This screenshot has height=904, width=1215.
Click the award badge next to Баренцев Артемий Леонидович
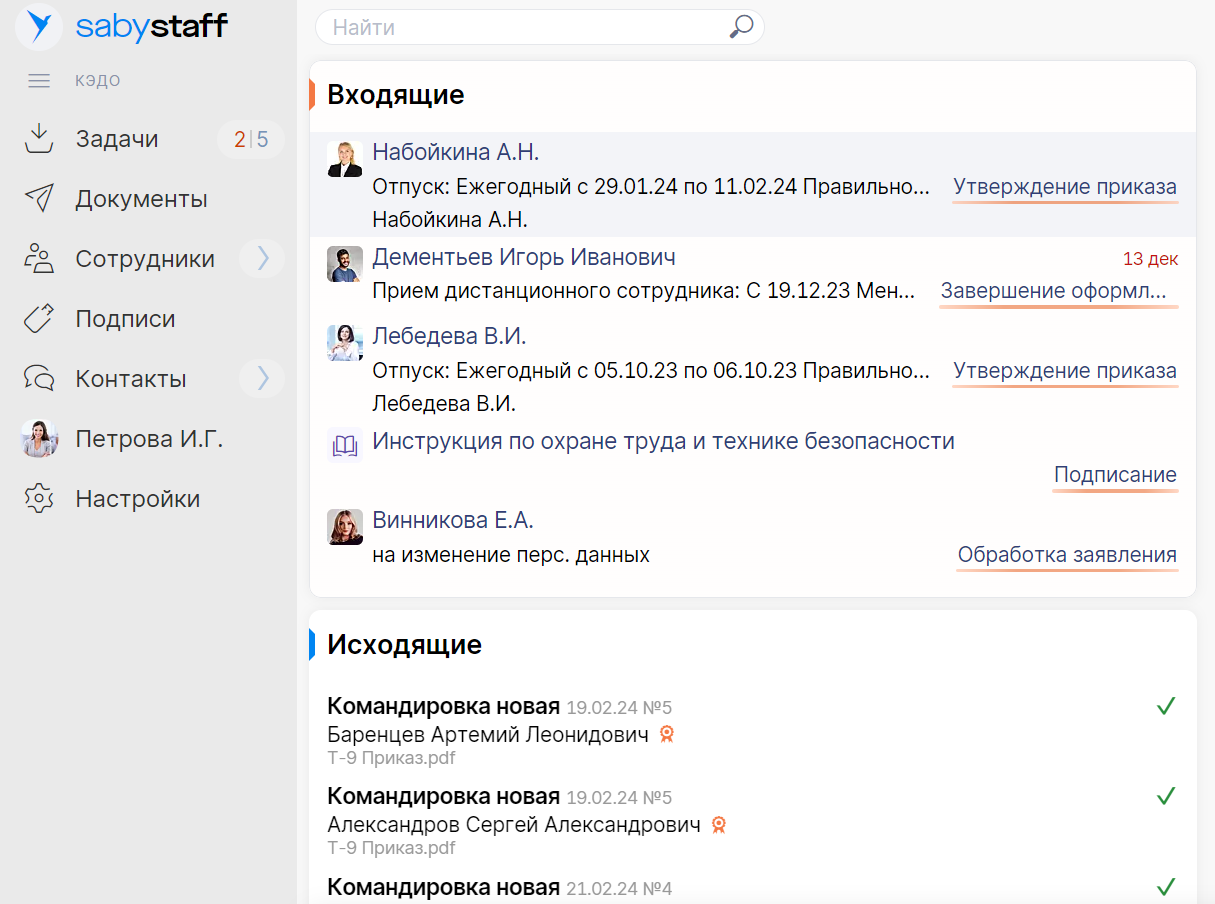[x=667, y=734]
